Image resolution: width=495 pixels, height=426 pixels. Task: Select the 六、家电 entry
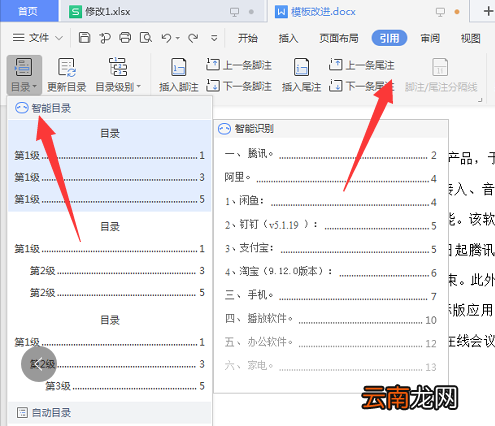coord(330,366)
